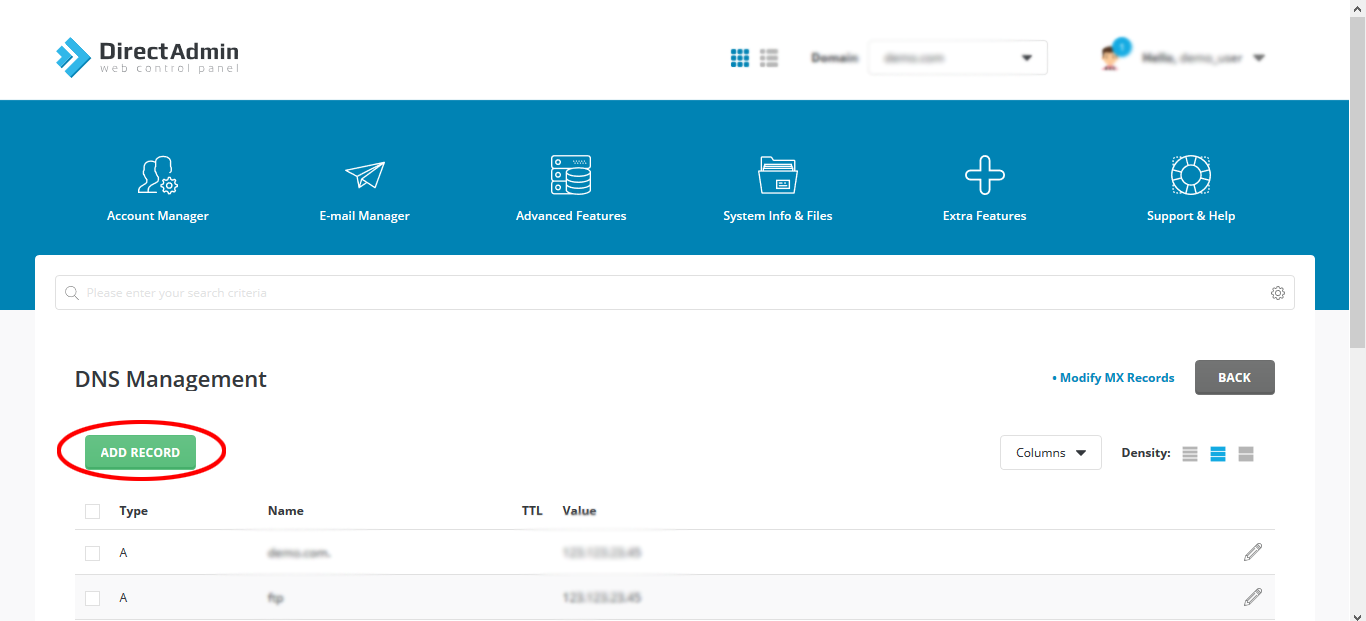Click the DNS Management heading

pos(171,380)
